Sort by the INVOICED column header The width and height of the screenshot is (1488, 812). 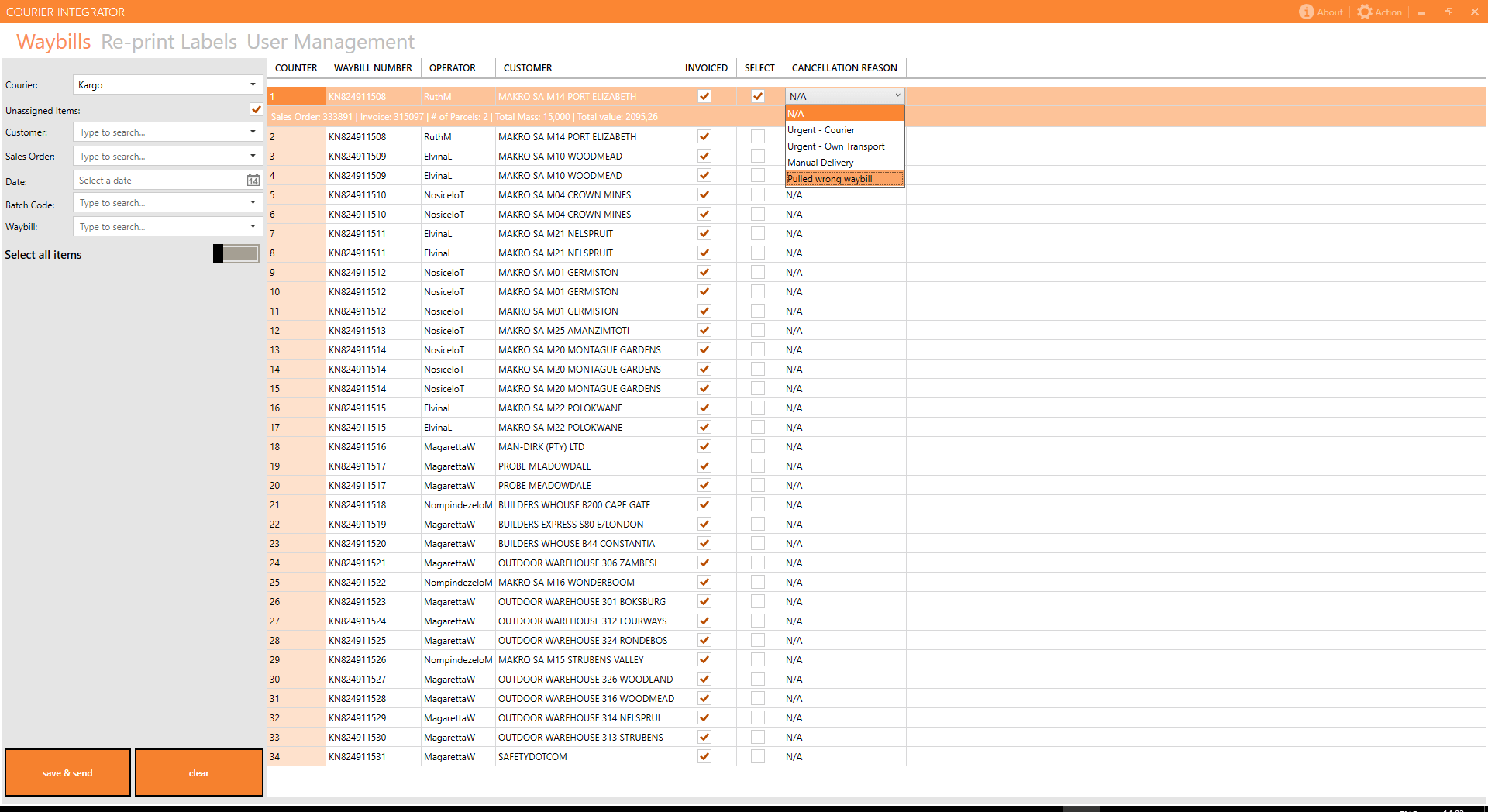click(706, 68)
